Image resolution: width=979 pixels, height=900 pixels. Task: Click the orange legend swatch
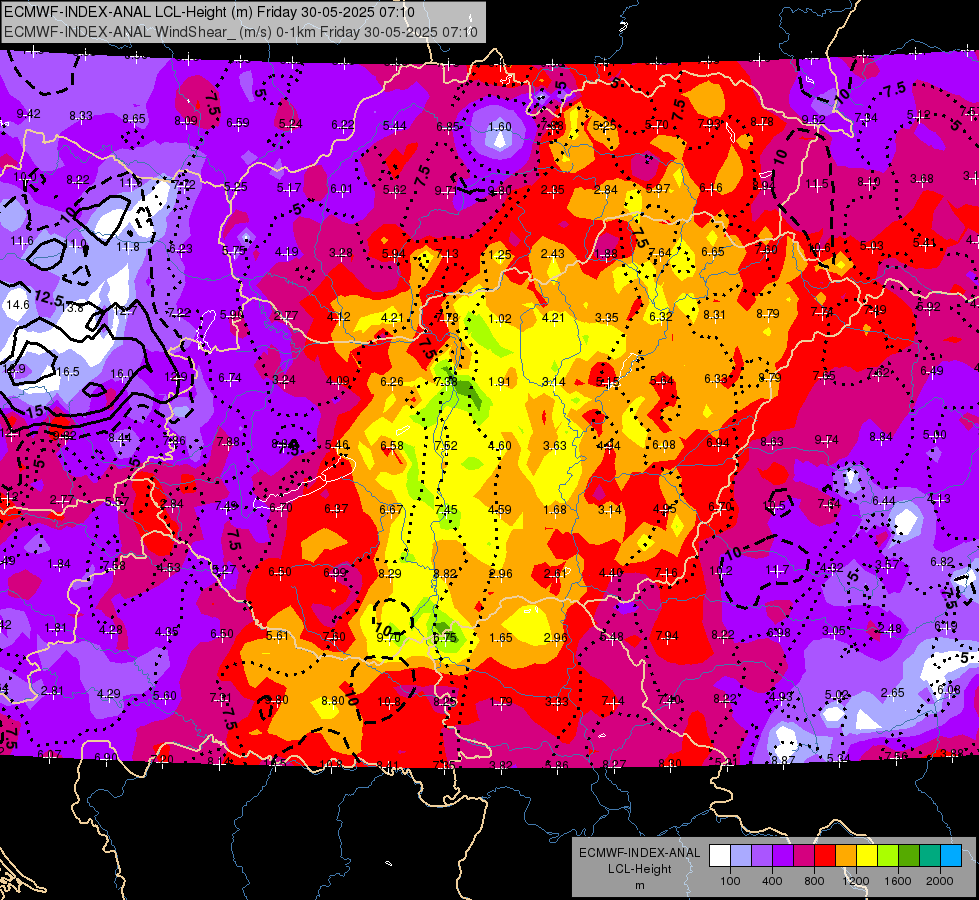click(x=845, y=855)
